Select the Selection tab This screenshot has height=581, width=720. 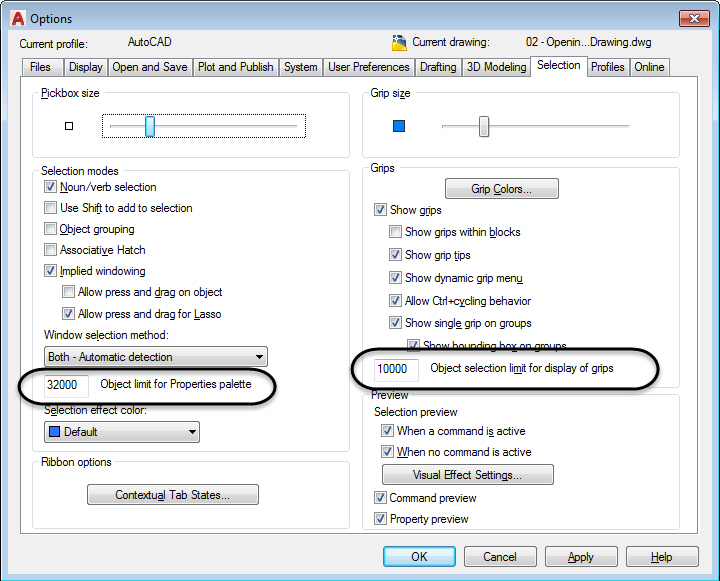click(x=559, y=66)
